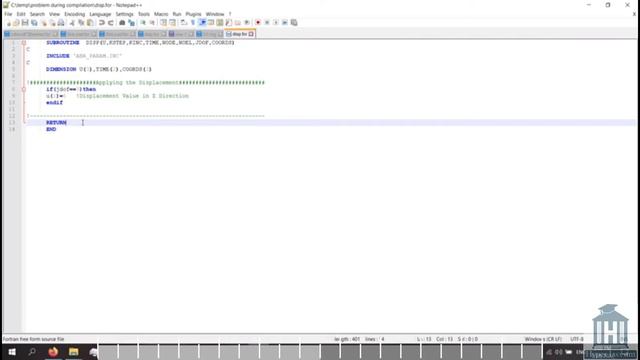Toggle synchronized horizontal scrolling

(x=172, y=23)
